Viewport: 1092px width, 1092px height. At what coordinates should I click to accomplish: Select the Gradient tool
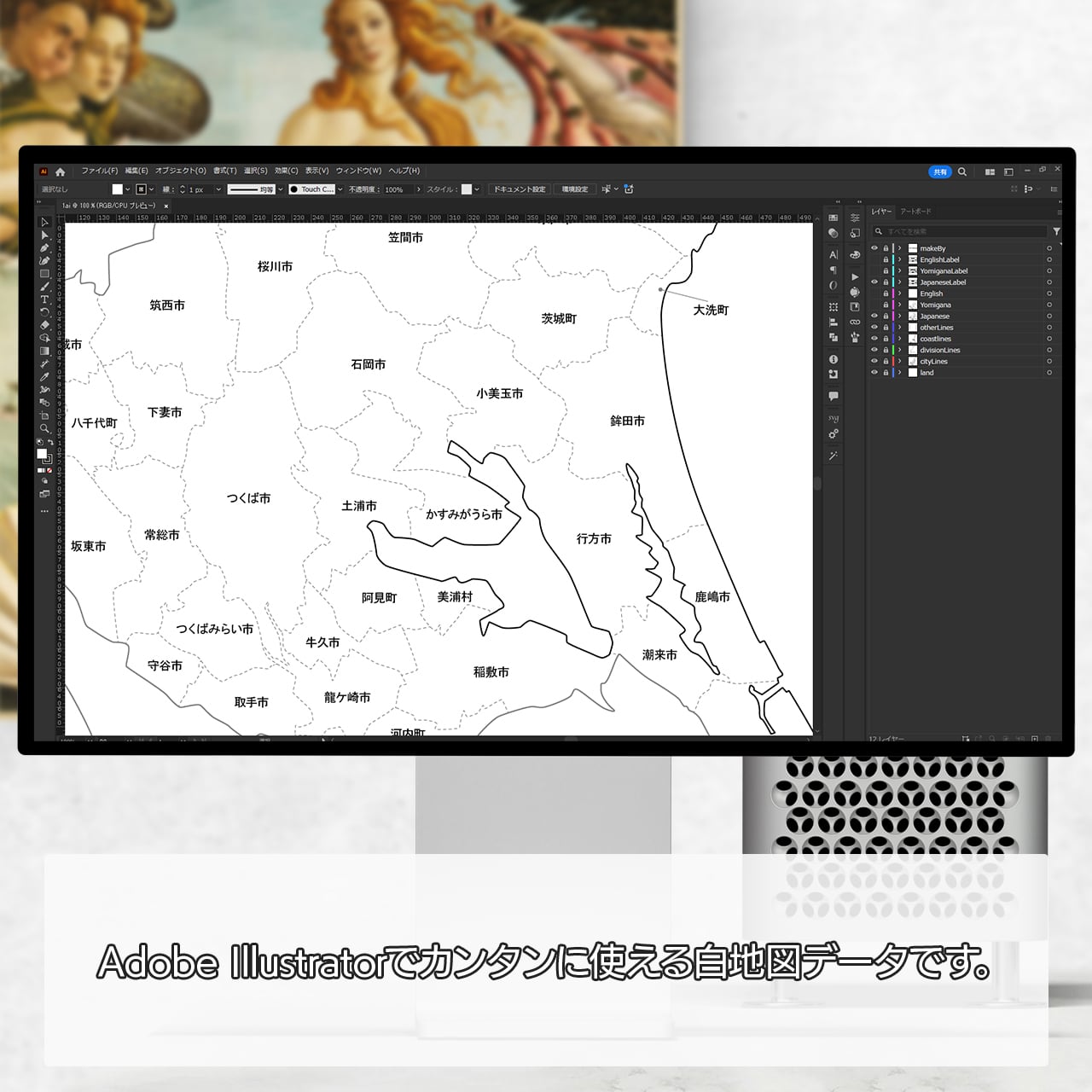(x=44, y=351)
